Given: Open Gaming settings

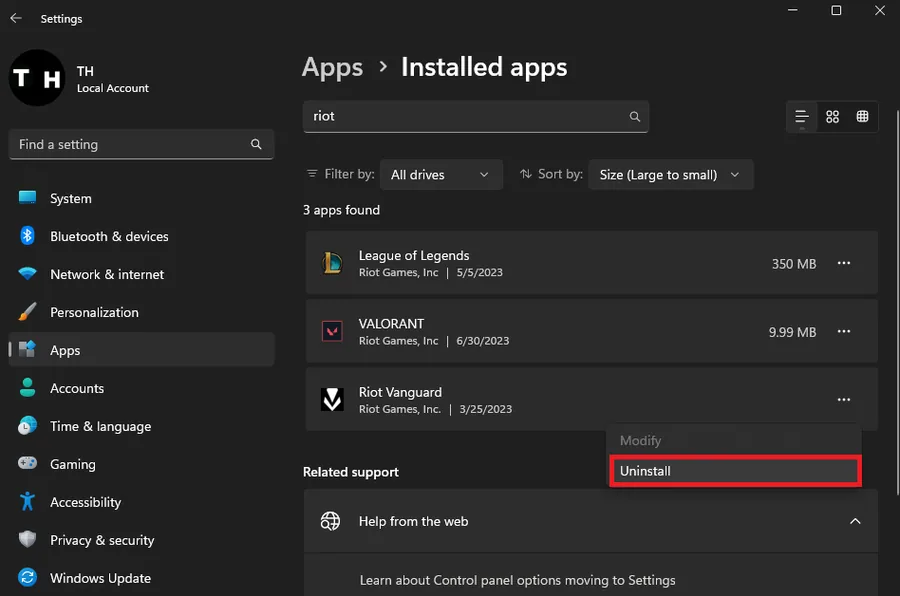Looking at the screenshot, I should (x=141, y=464).
